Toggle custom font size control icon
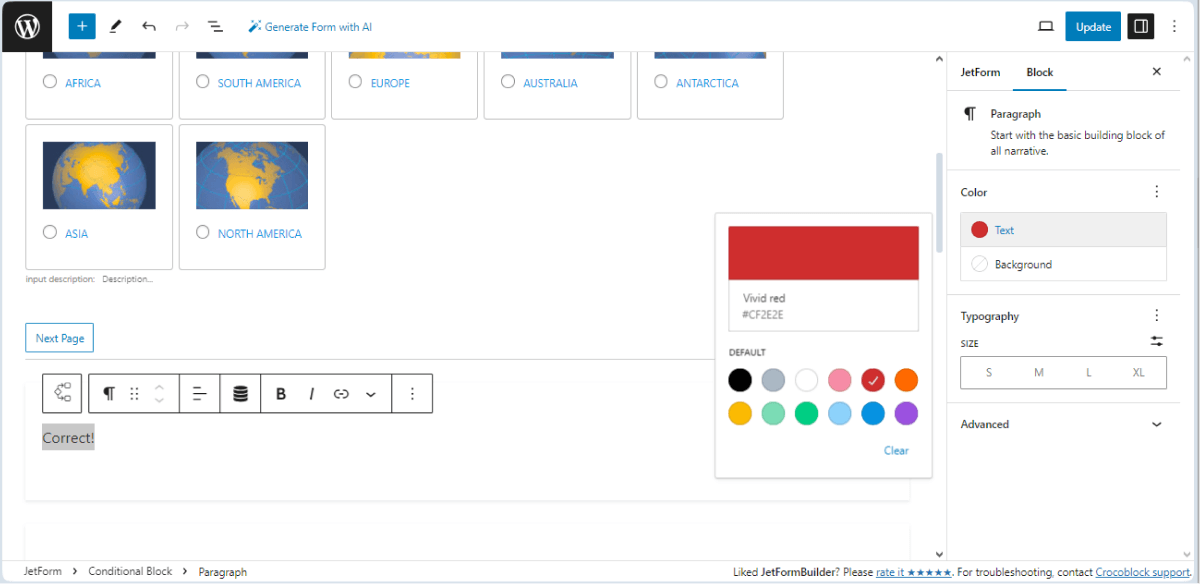Screen dimensions: 1200x584 [x=1157, y=342]
